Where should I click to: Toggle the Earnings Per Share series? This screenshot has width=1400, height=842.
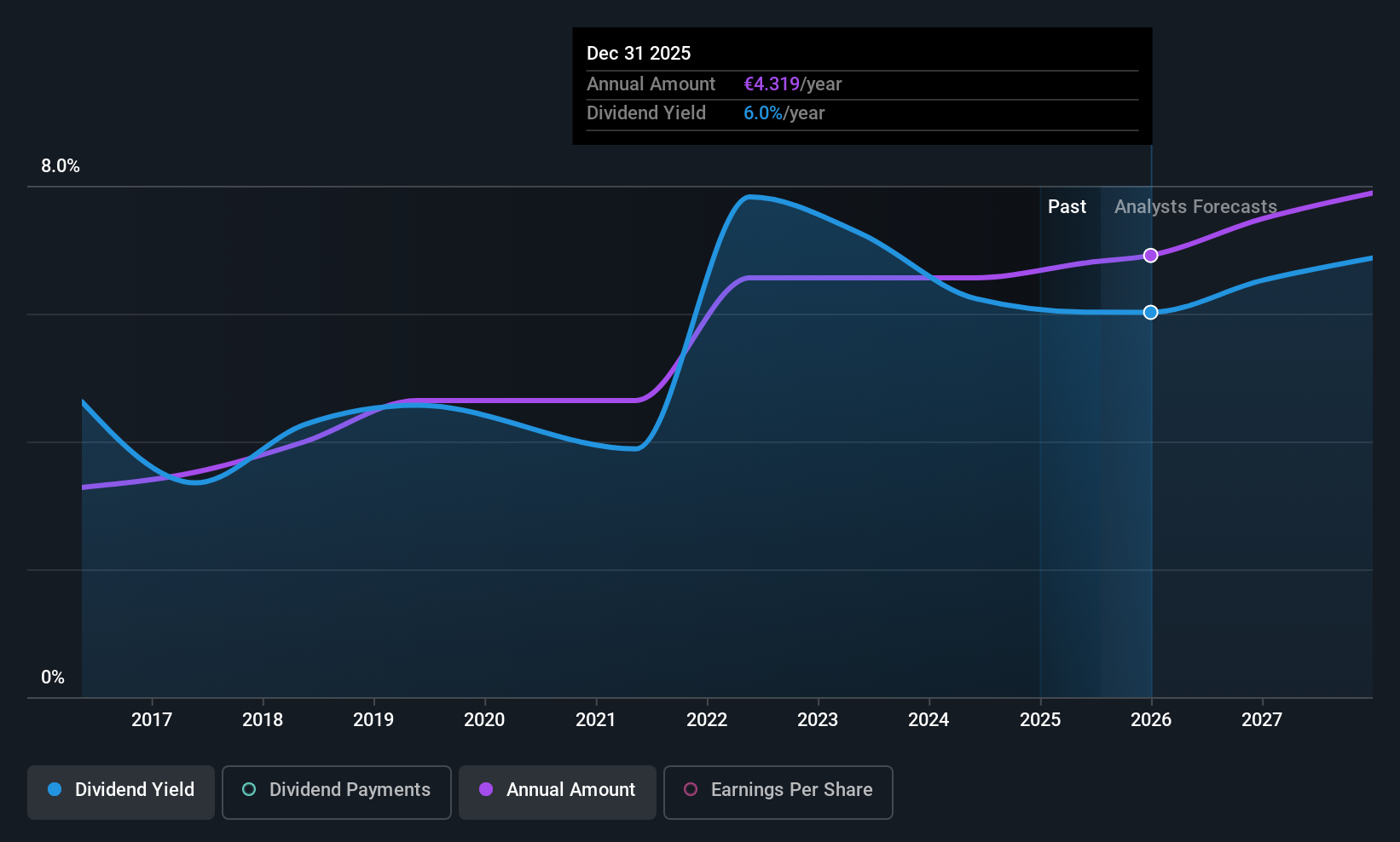tap(778, 793)
